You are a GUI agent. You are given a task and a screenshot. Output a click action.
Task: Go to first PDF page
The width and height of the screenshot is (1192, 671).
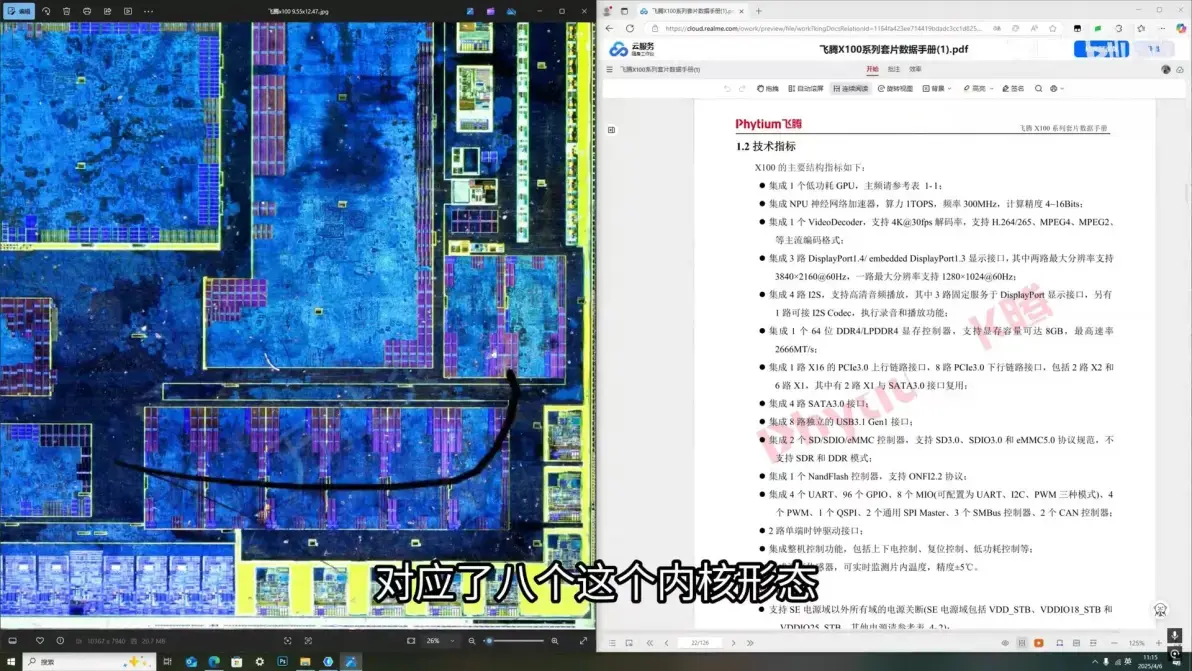[650, 643]
